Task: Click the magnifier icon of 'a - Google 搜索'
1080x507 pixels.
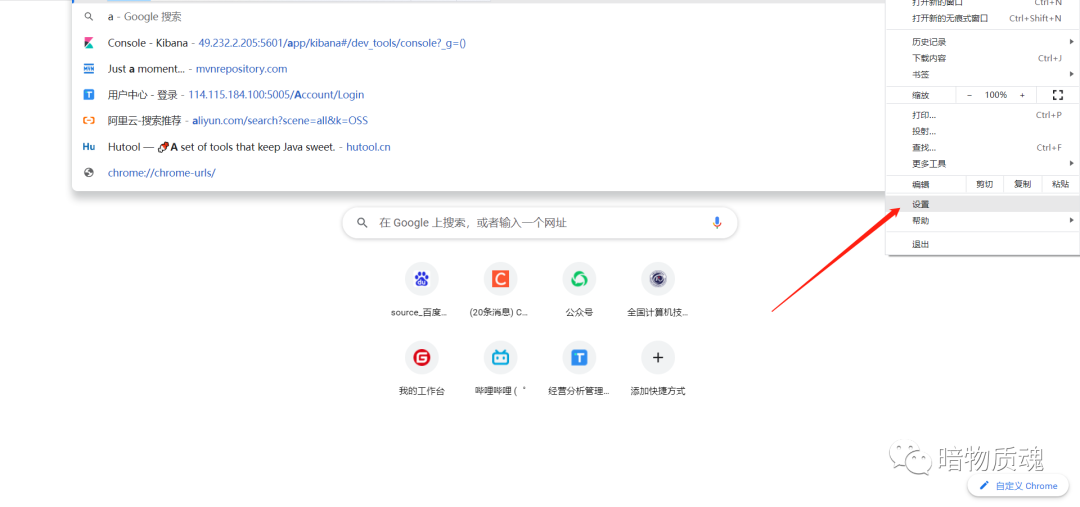Action: click(x=89, y=17)
